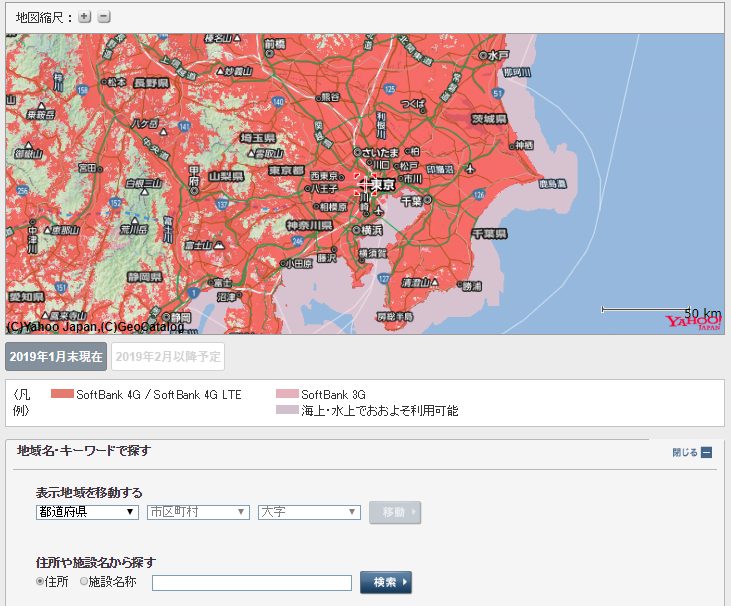Click 前橋 city label on map
Viewport: 731px width, 606px height.
click(275, 44)
